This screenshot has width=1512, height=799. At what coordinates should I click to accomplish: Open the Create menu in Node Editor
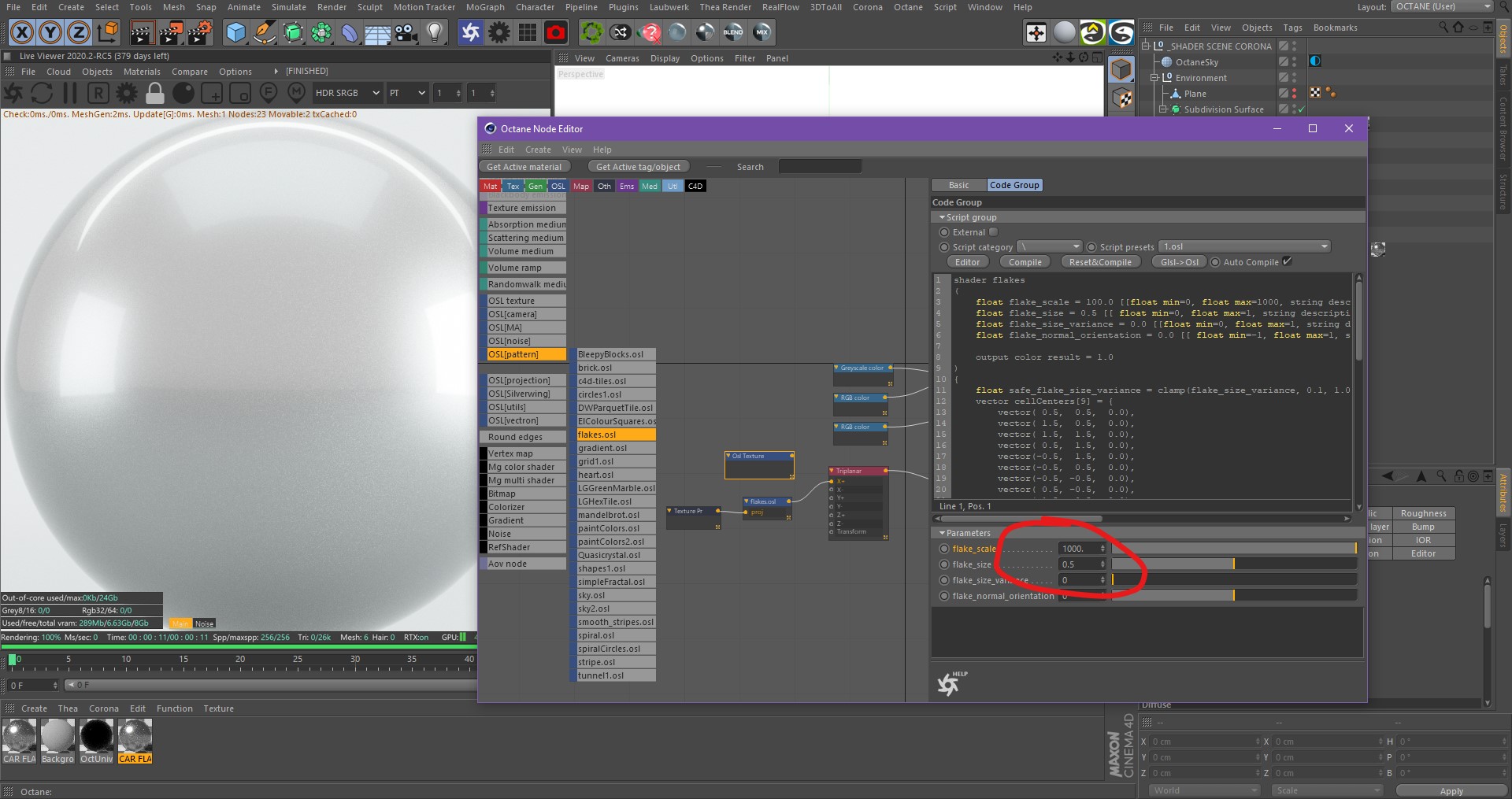click(538, 150)
